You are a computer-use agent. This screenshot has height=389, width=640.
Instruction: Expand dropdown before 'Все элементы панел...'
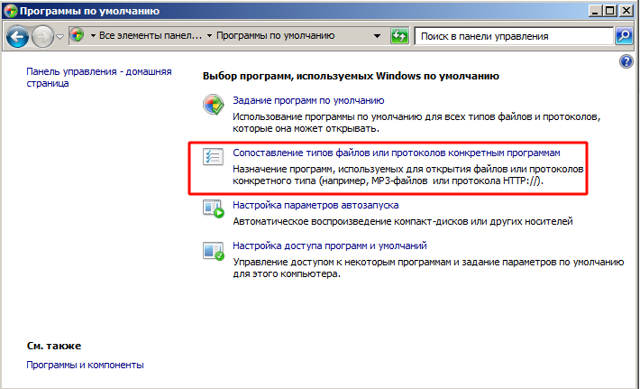[93, 36]
